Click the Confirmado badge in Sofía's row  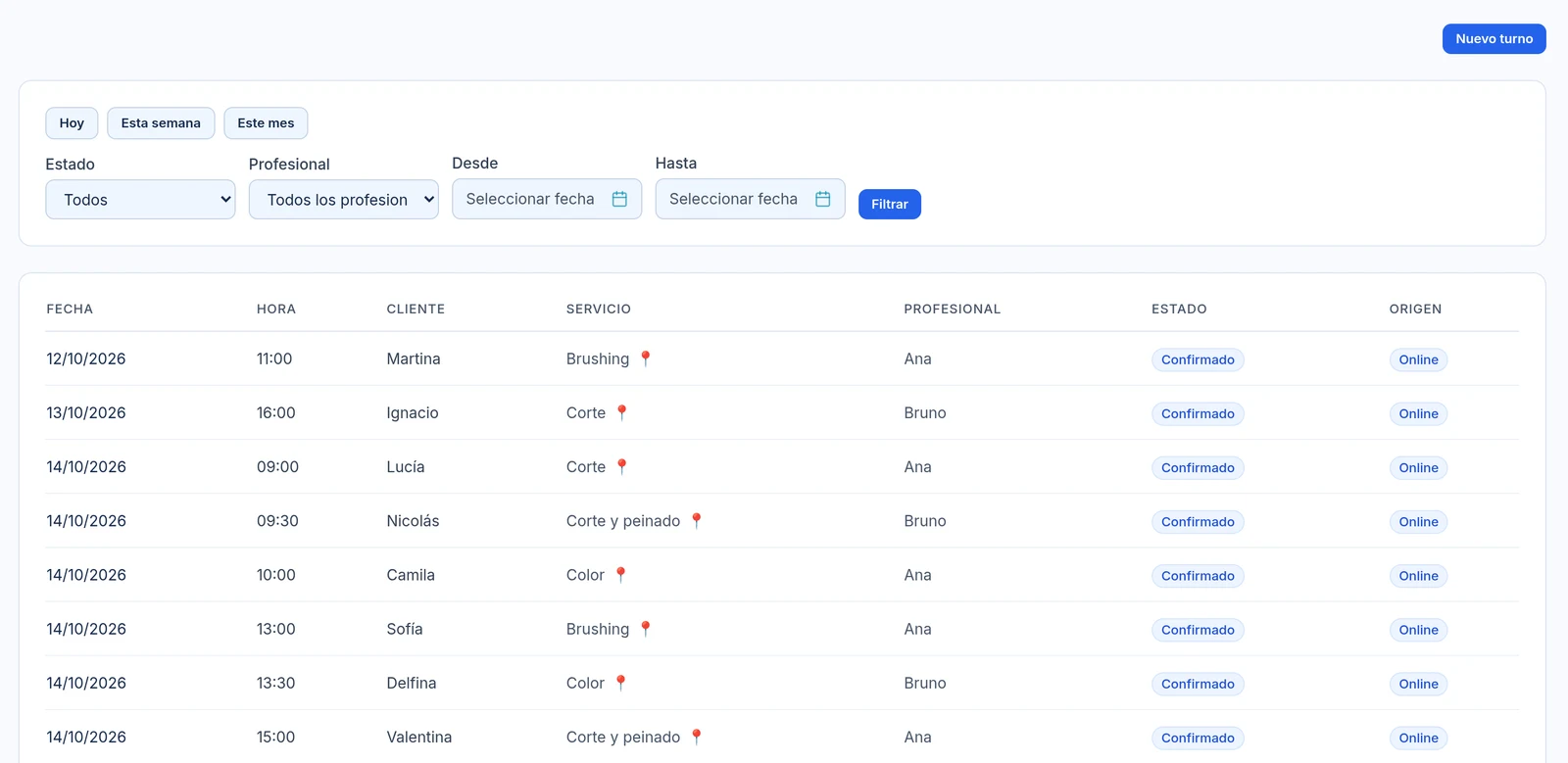pos(1198,630)
